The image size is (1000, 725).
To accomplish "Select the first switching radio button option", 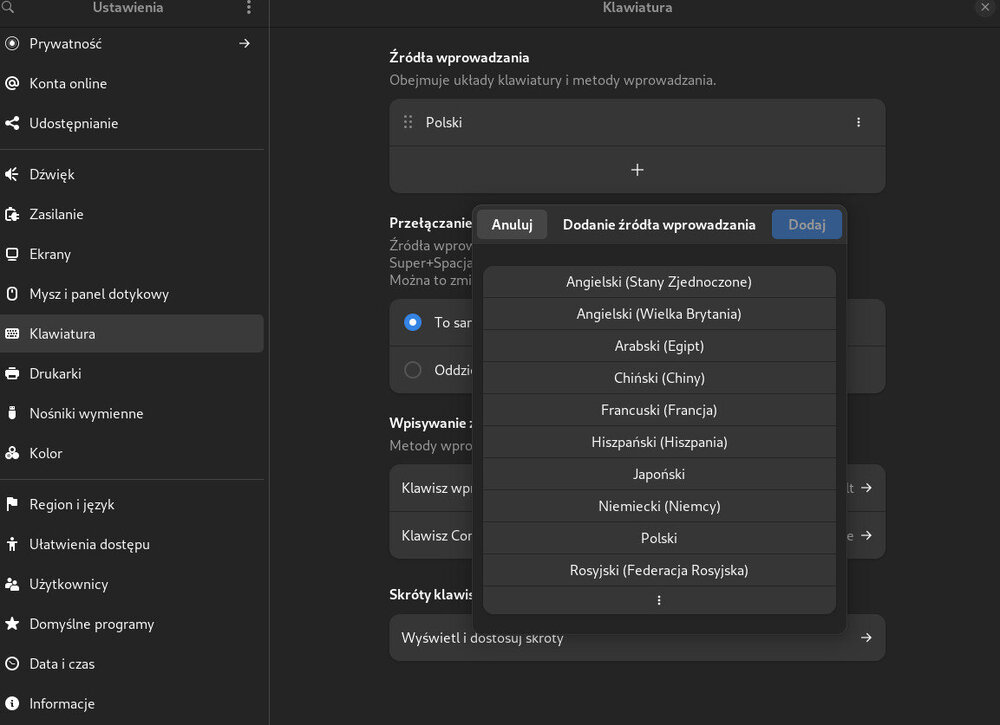I will tap(412, 322).
